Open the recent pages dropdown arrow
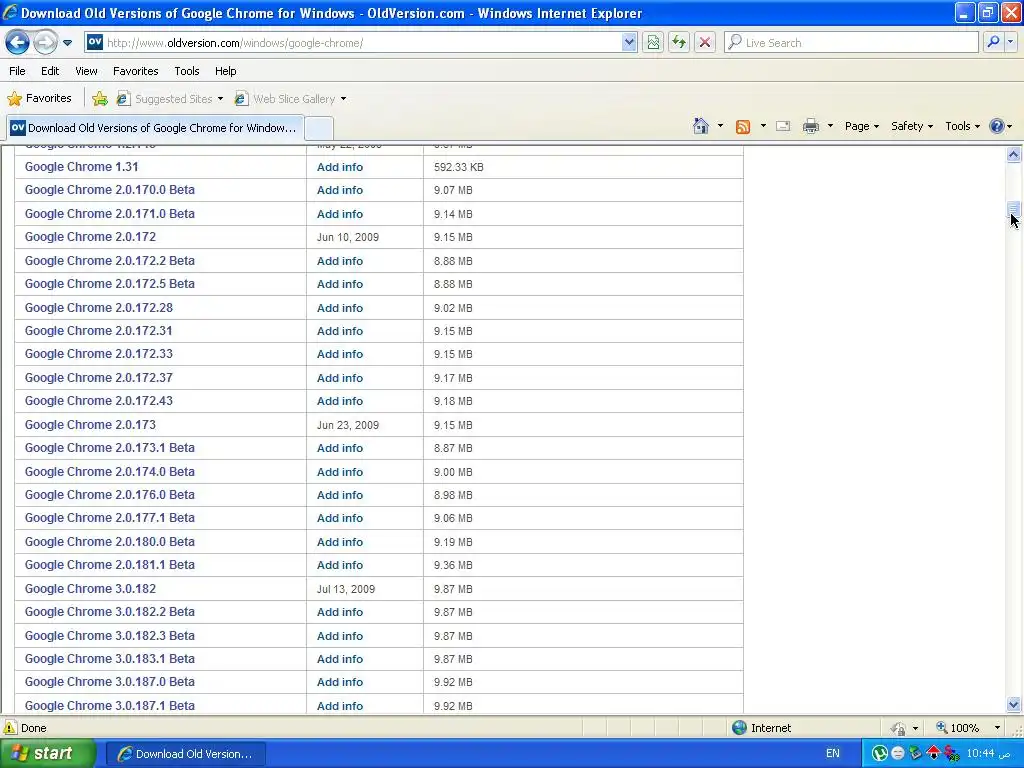The image size is (1024, 768). tap(67, 43)
